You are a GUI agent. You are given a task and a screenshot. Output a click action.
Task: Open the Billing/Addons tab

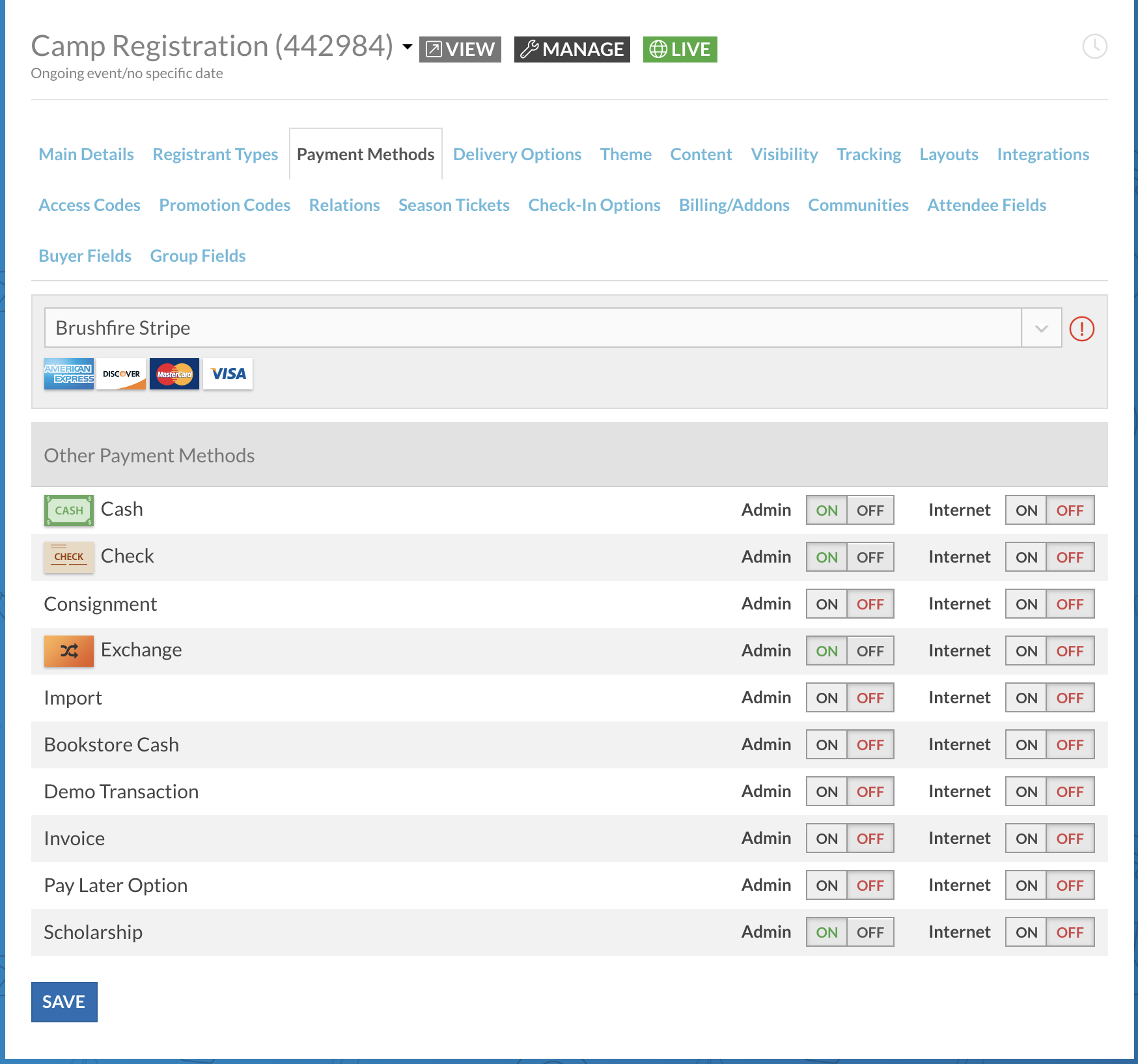tap(734, 204)
